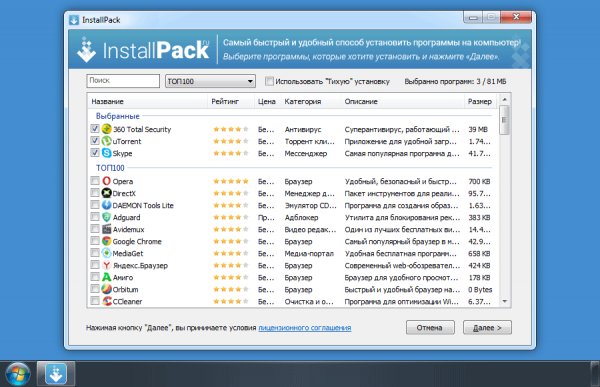Viewport: 600px width, 387px height.
Task: Check the Adguard checkbox
Action: [x=95, y=217]
